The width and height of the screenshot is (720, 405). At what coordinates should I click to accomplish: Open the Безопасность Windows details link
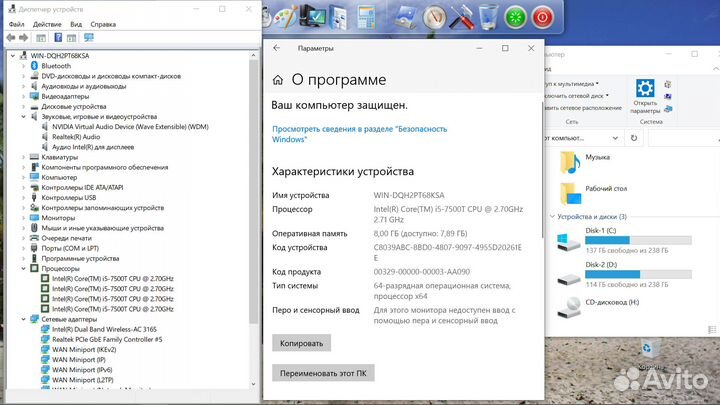point(359,134)
